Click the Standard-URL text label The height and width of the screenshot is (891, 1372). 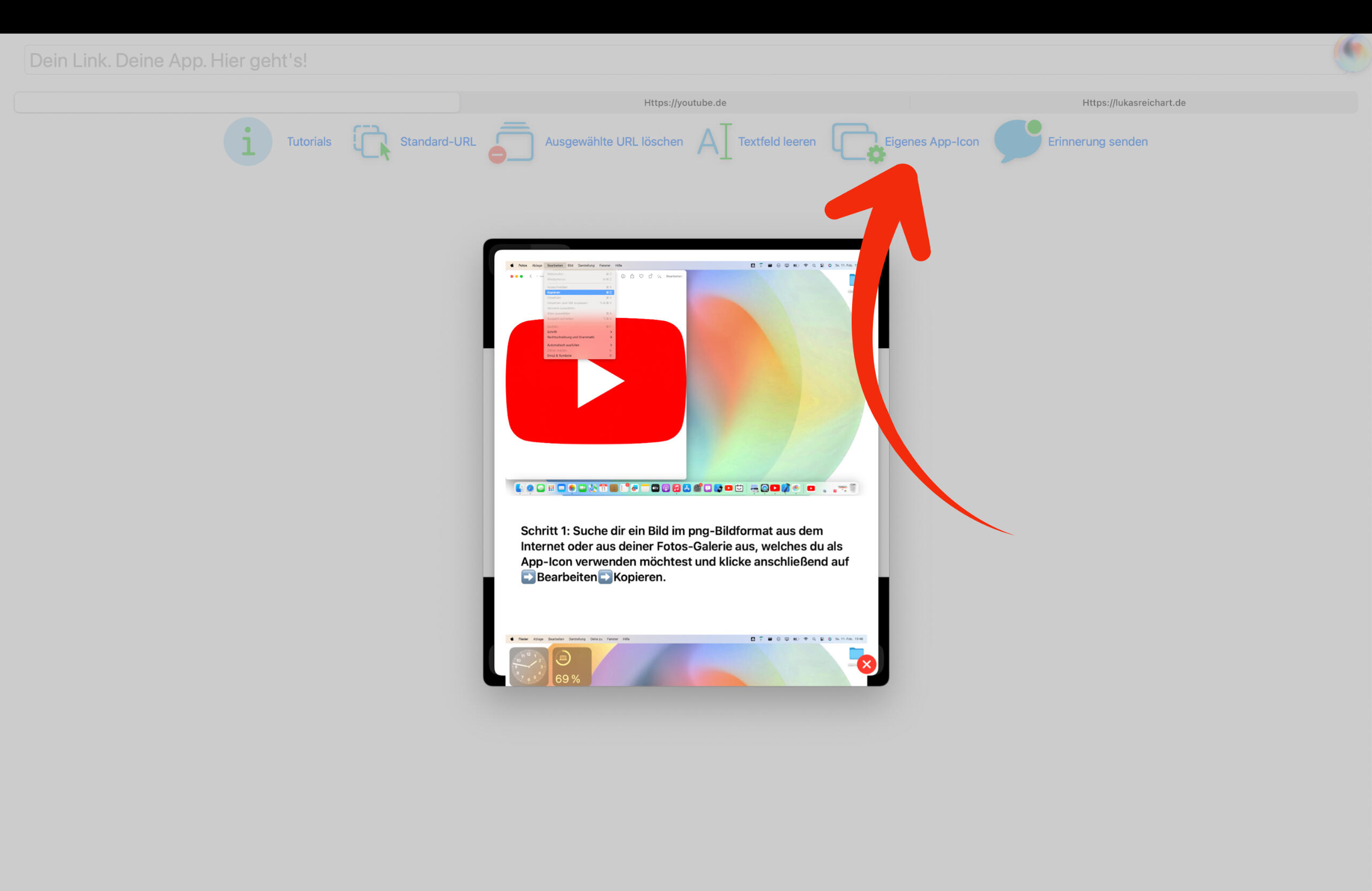[437, 142]
